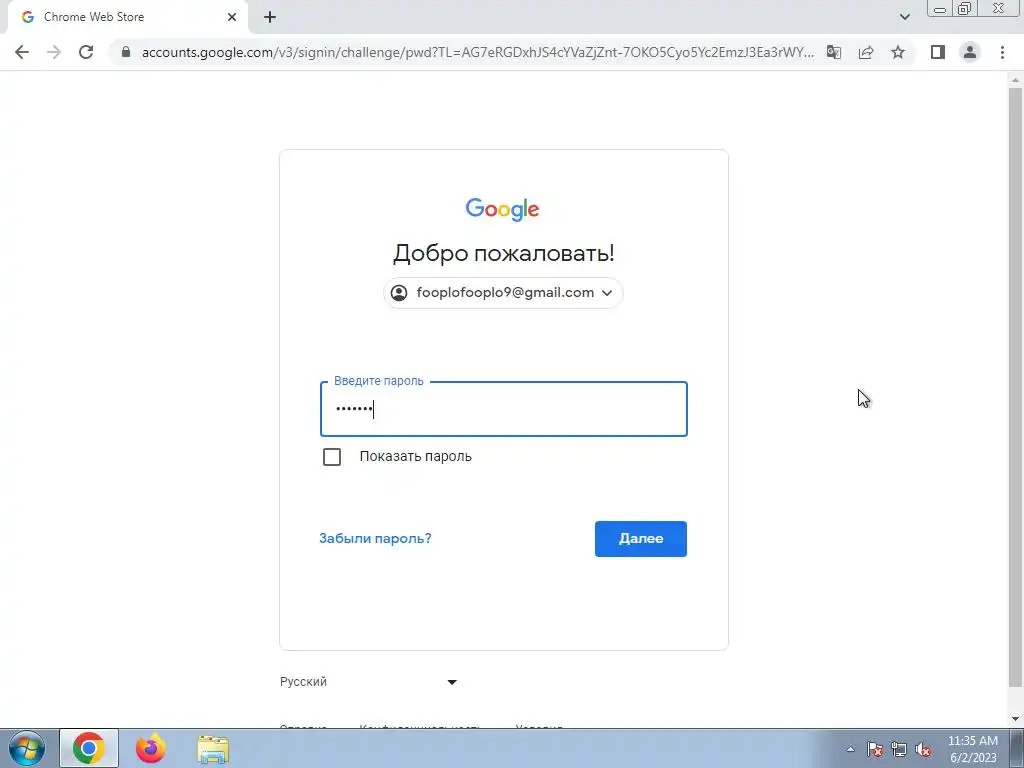Select the Chrome Web Store tab

pos(127,17)
